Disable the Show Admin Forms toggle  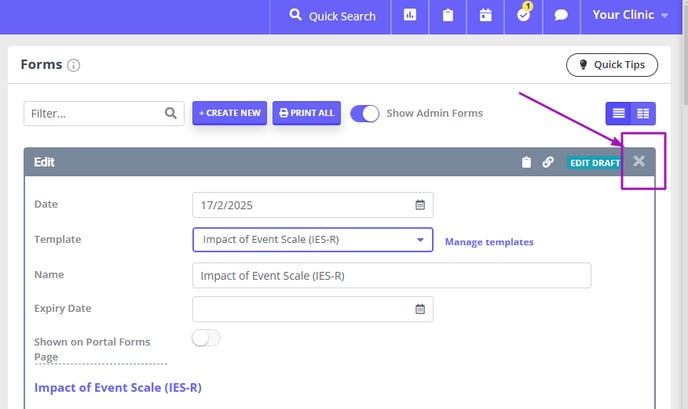365,114
